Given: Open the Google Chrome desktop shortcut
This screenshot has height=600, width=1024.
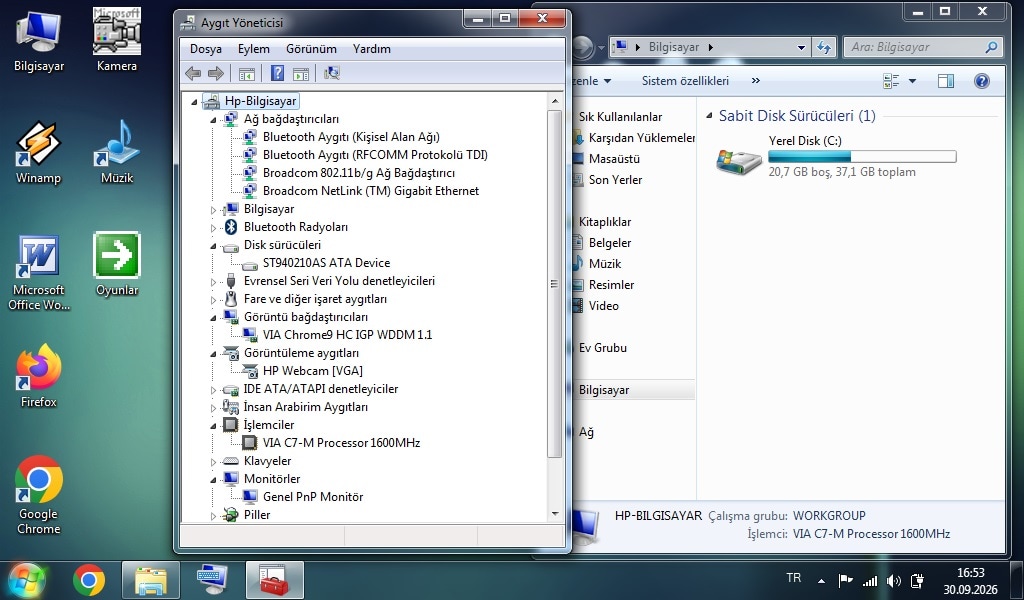Looking at the screenshot, I should [x=39, y=496].
